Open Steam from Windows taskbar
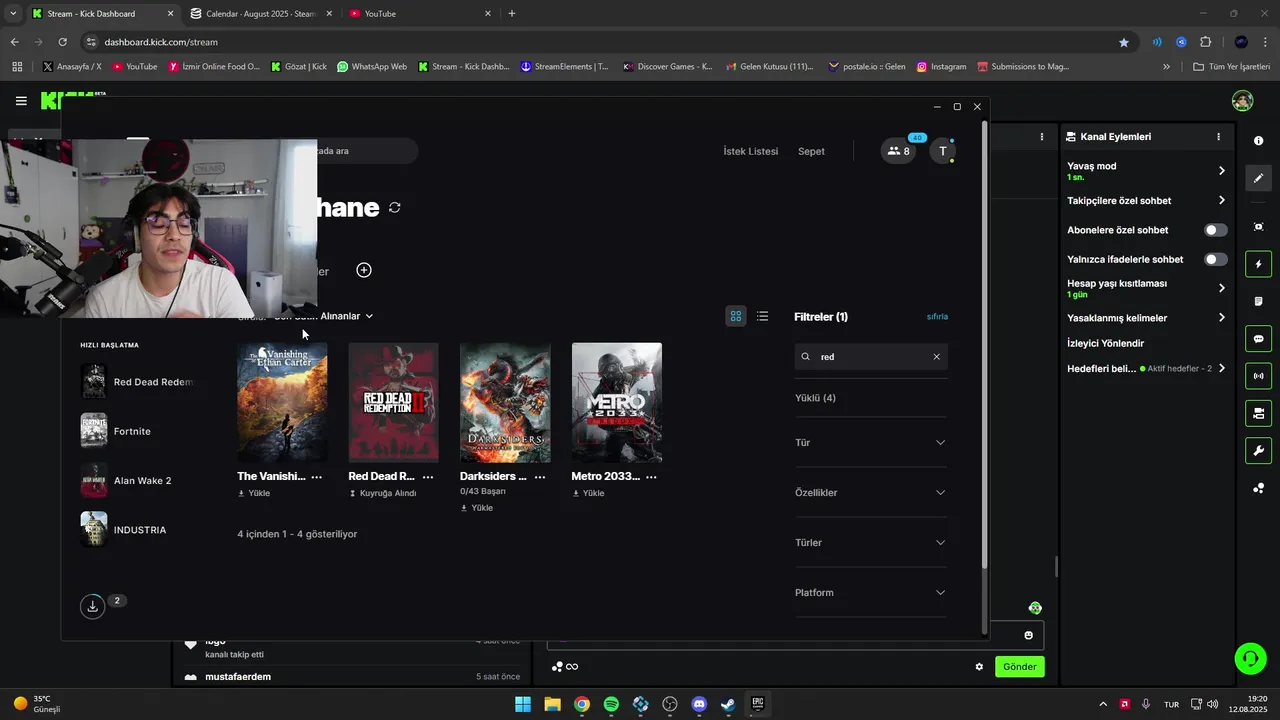The image size is (1280, 720). tap(728, 704)
